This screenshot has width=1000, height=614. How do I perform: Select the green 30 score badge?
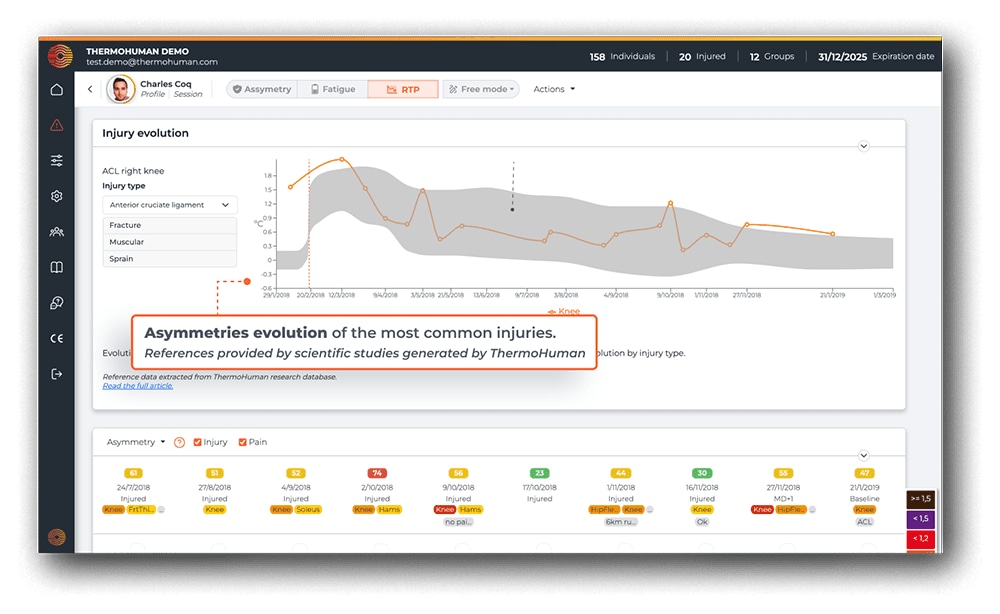[702, 473]
